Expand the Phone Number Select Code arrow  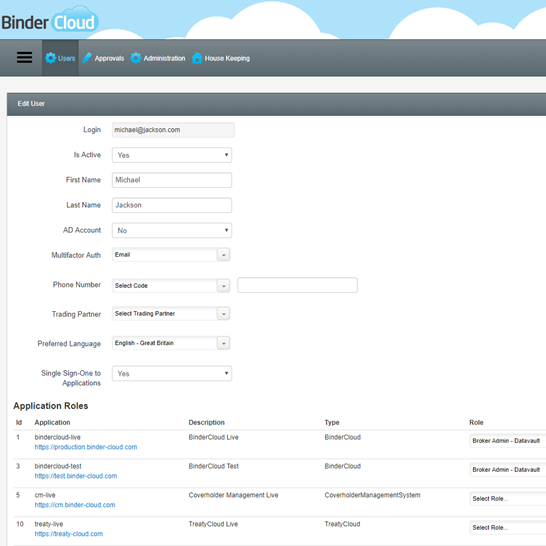224,286
